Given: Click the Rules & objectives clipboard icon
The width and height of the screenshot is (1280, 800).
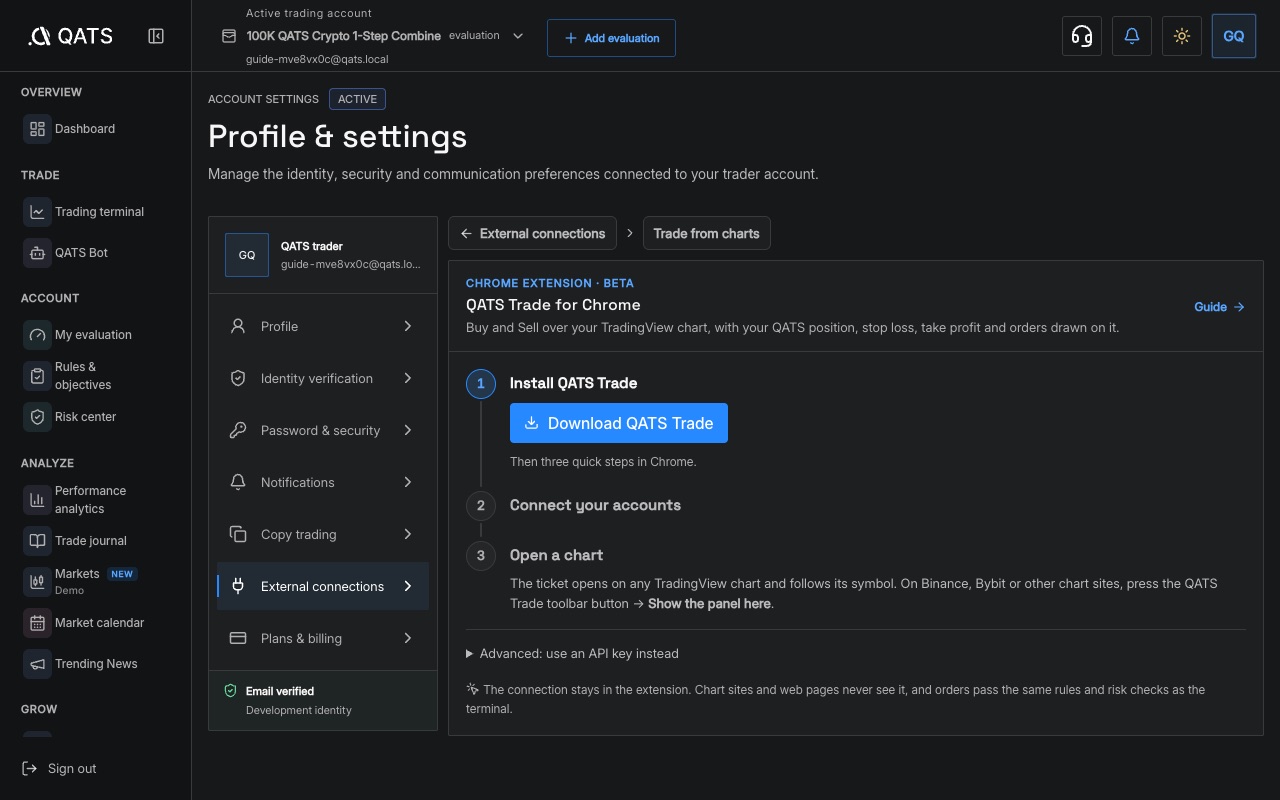Looking at the screenshot, I should pyautogui.click(x=37, y=376).
